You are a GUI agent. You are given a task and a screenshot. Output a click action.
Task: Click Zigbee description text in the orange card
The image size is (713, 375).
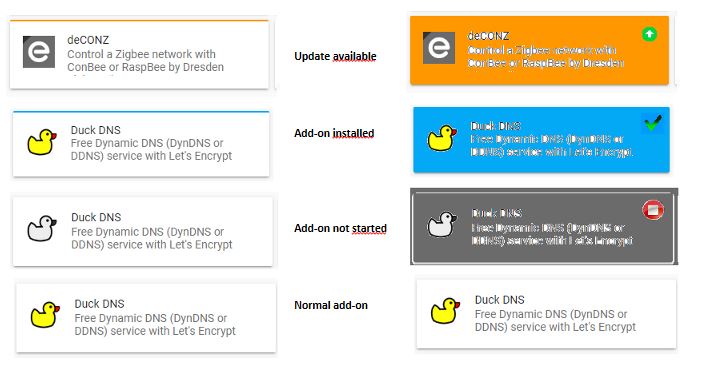[546, 56]
